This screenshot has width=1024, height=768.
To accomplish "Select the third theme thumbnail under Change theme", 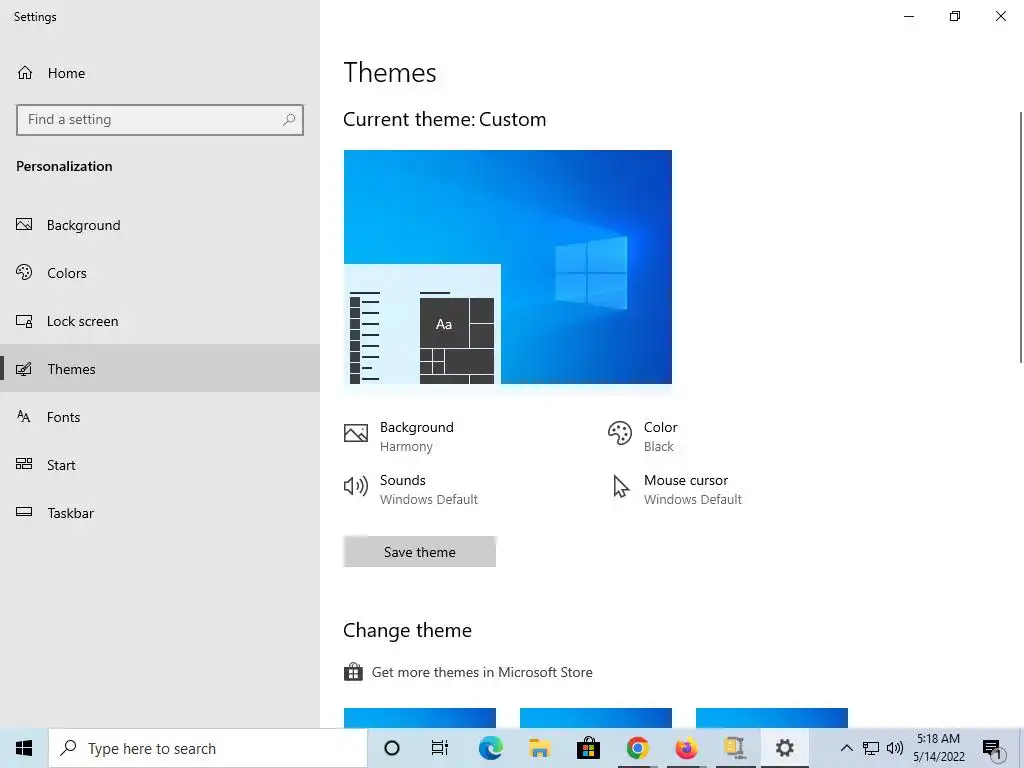I will pyautogui.click(x=772, y=718).
